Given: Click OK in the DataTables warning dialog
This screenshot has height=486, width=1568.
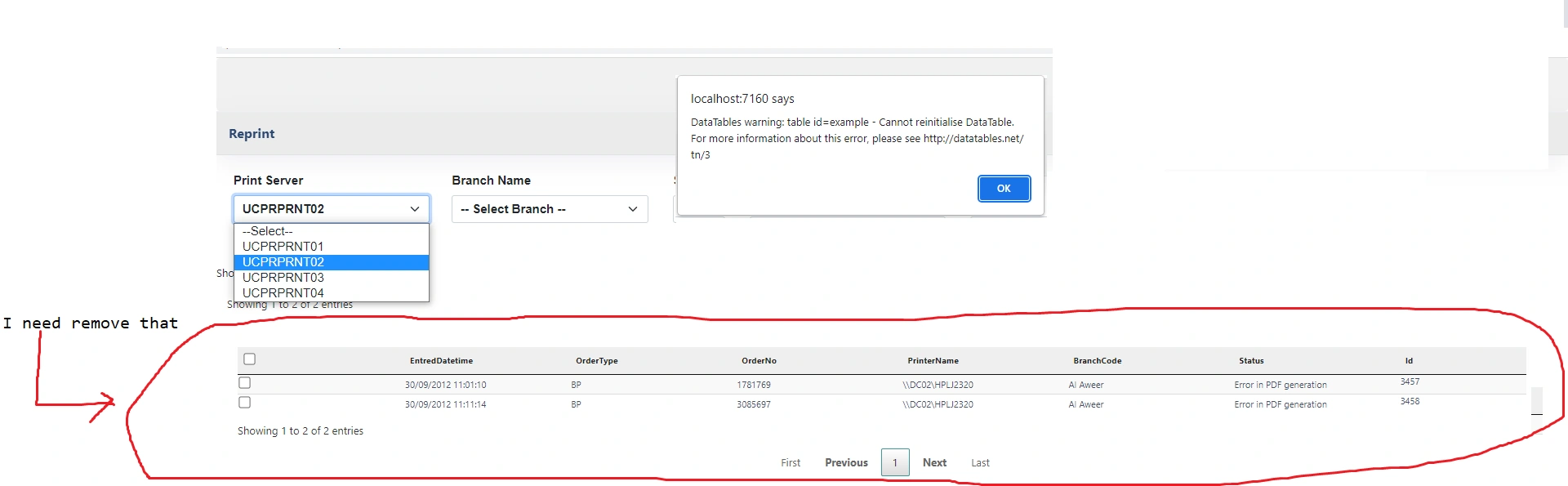Looking at the screenshot, I should (1004, 189).
